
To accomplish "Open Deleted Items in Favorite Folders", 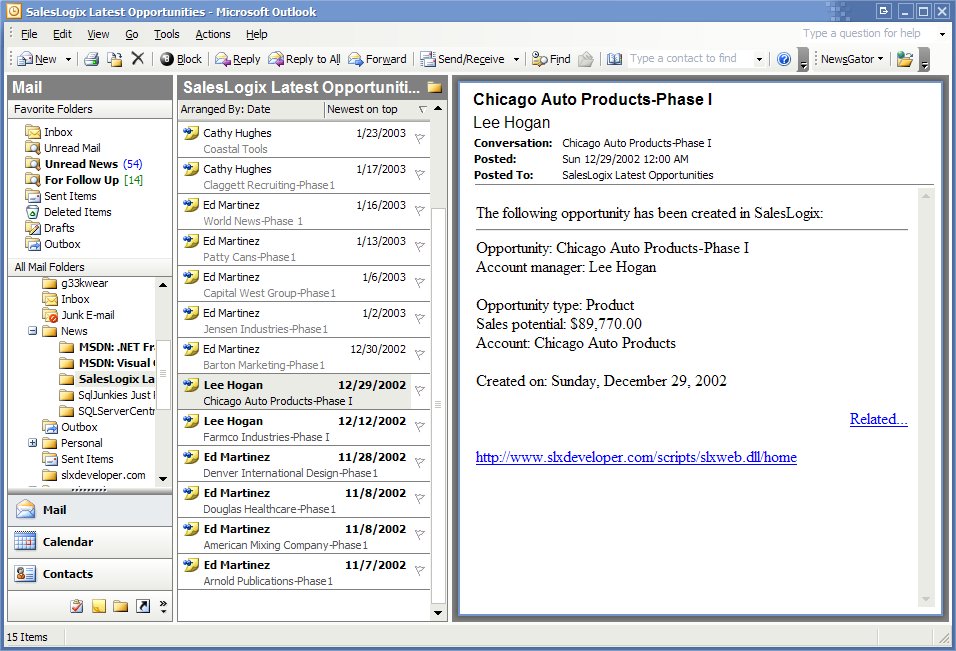I will 68,212.
